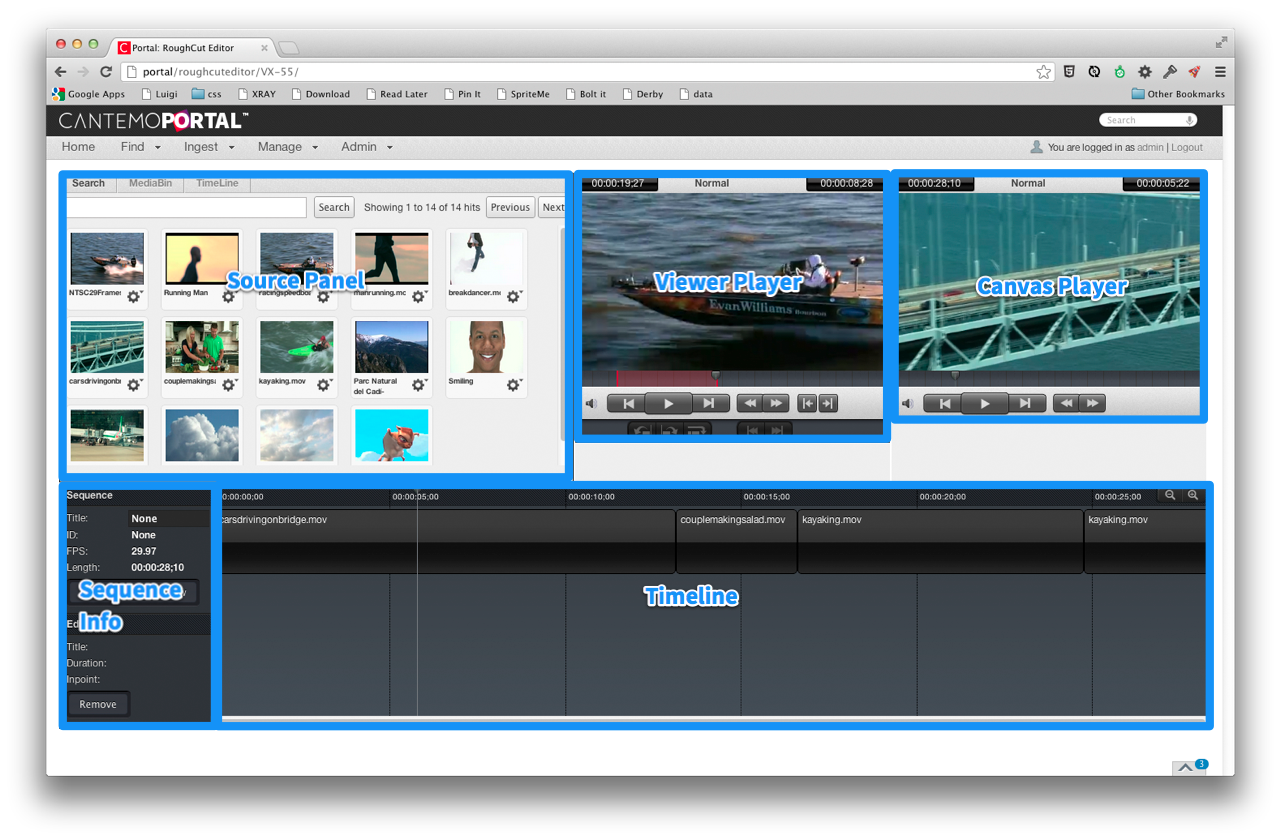The width and height of the screenshot is (1281, 840).
Task: Click the Viewer timecode 00:00:19;27
Action: (618, 183)
